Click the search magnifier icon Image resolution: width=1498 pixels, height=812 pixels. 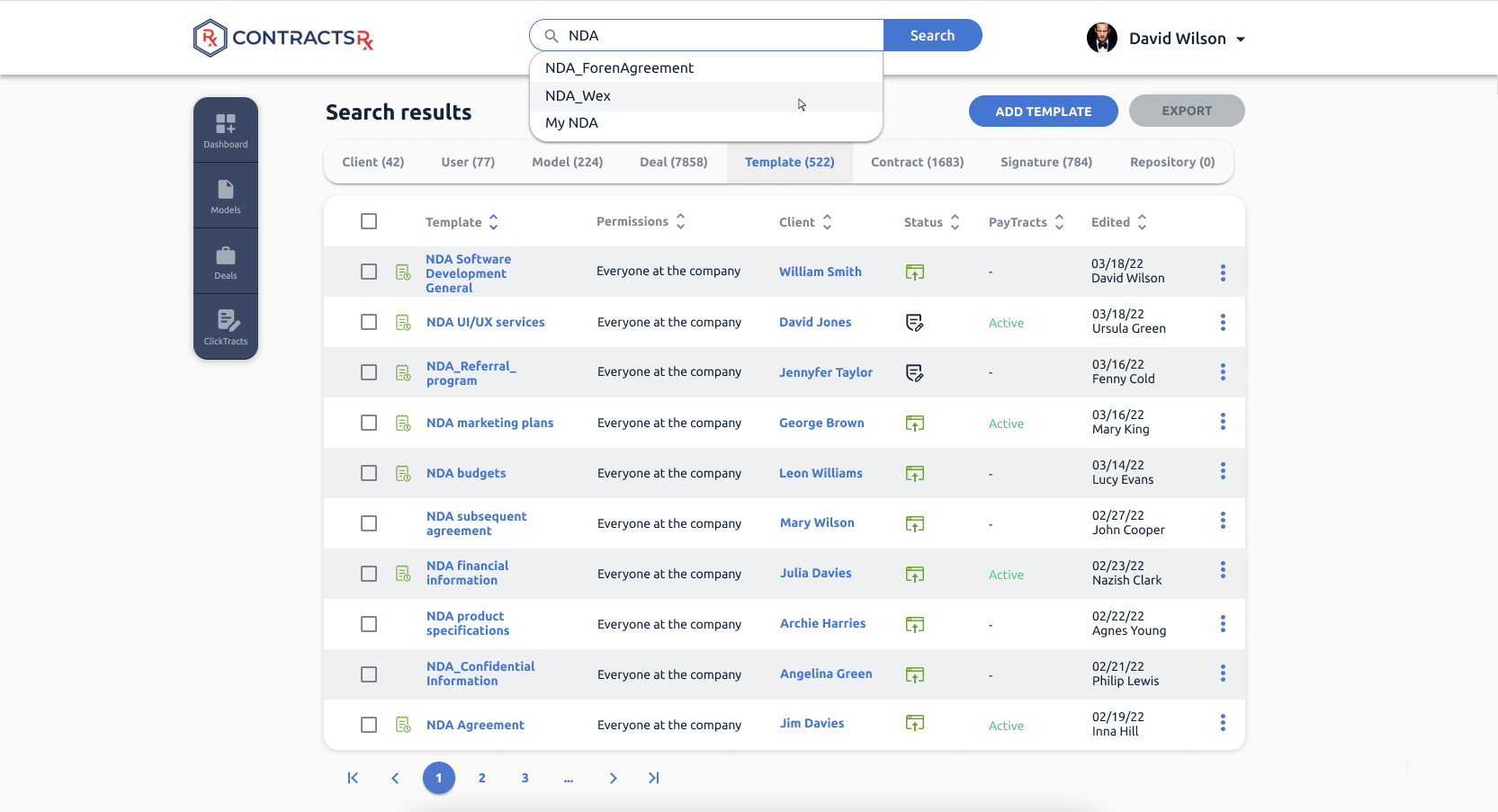[552, 36]
